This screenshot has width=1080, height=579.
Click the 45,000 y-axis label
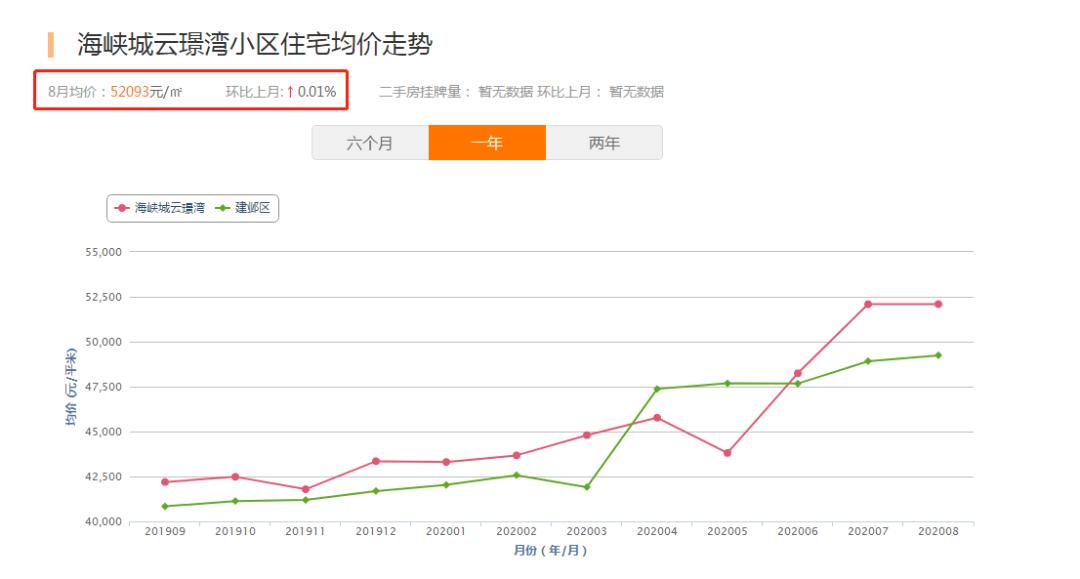coord(103,432)
